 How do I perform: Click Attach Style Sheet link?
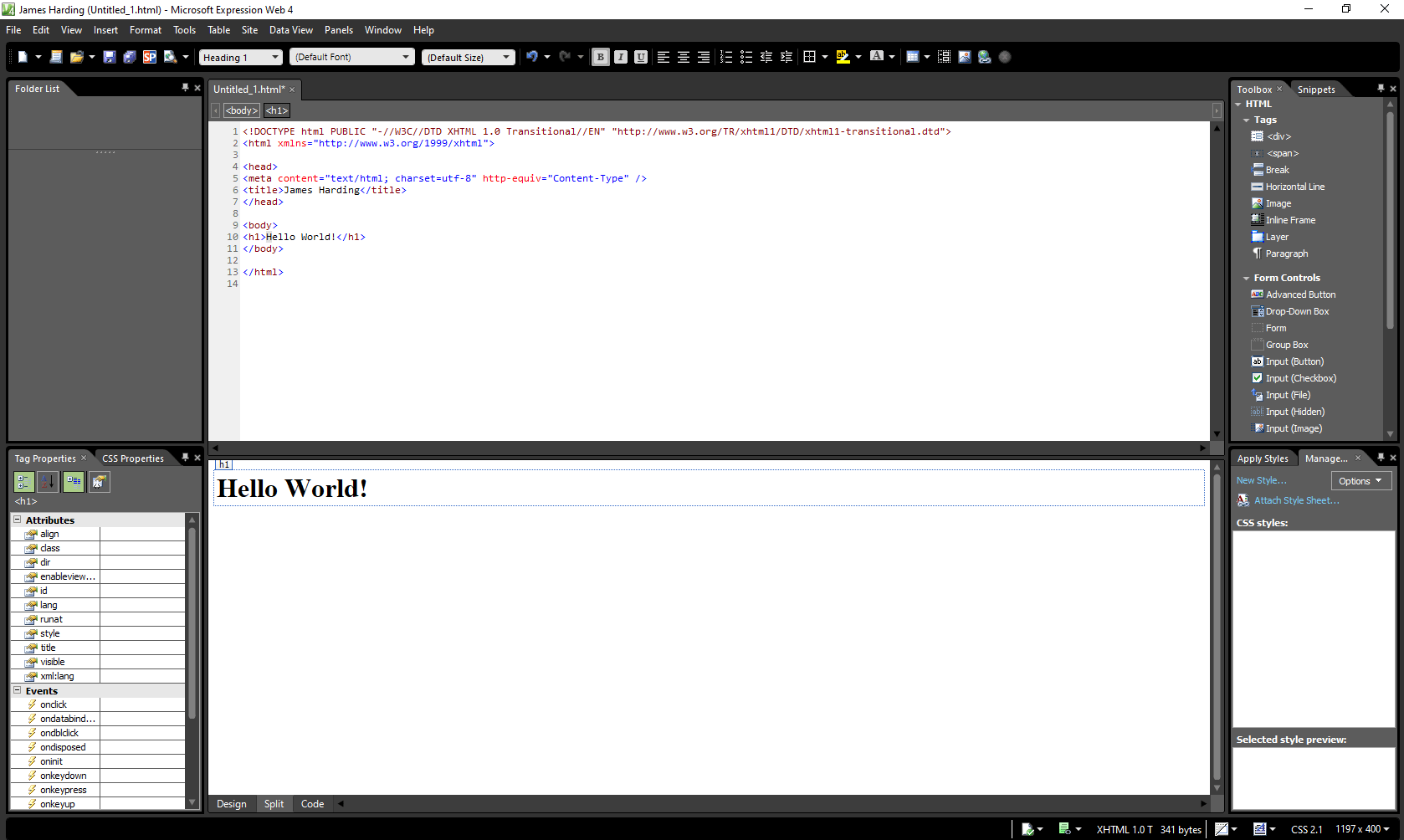point(1296,499)
